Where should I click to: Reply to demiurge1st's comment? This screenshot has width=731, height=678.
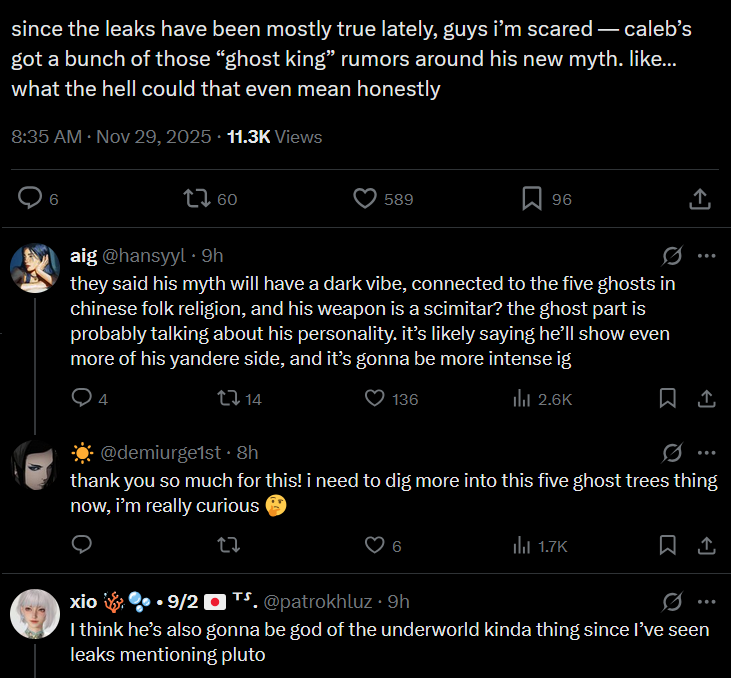82,545
